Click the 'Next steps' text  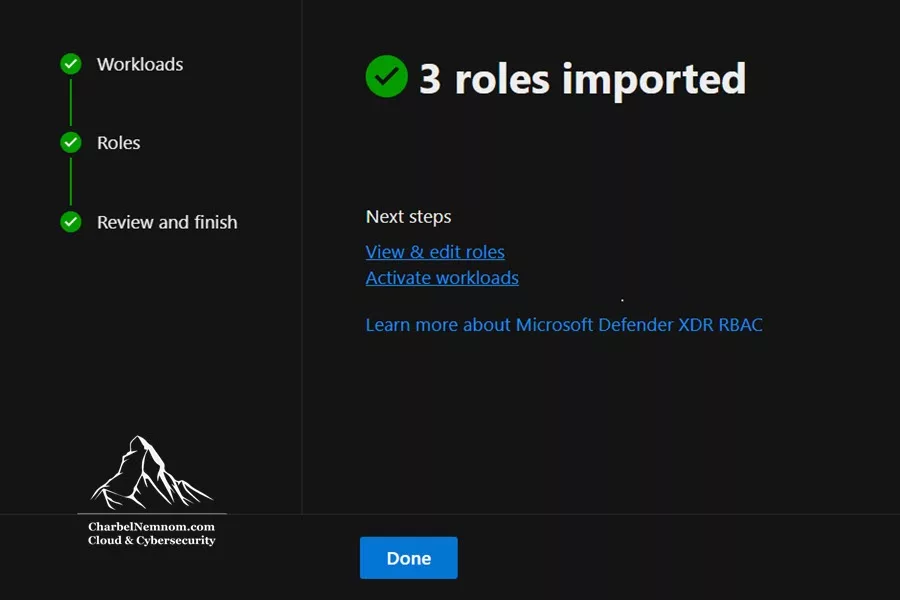pos(409,216)
